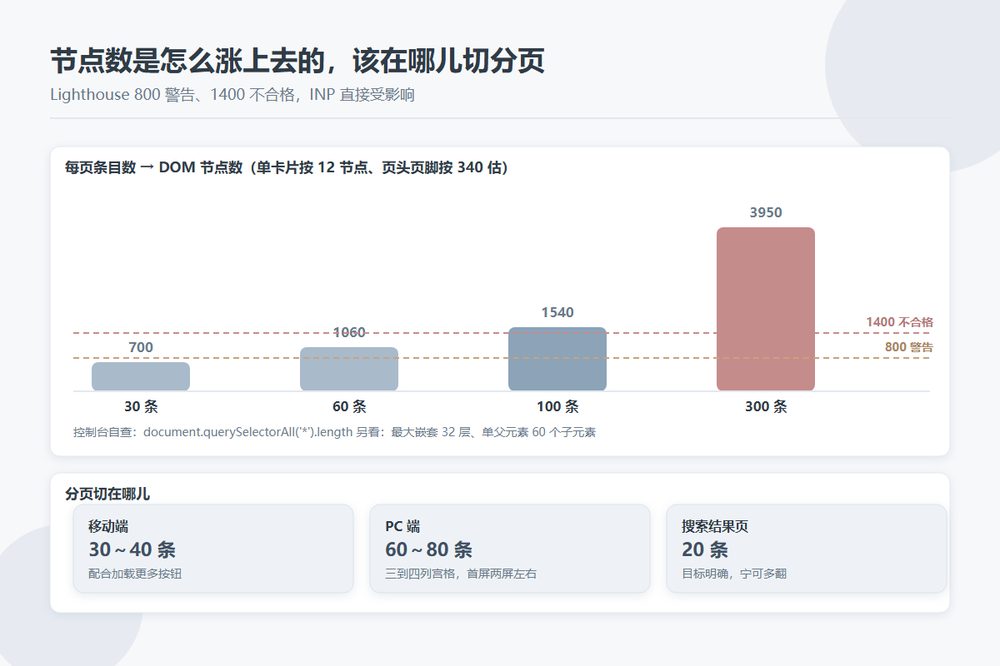Click the 60 条 bar in chart
Viewport: 1000px width, 666px height.
click(349, 369)
